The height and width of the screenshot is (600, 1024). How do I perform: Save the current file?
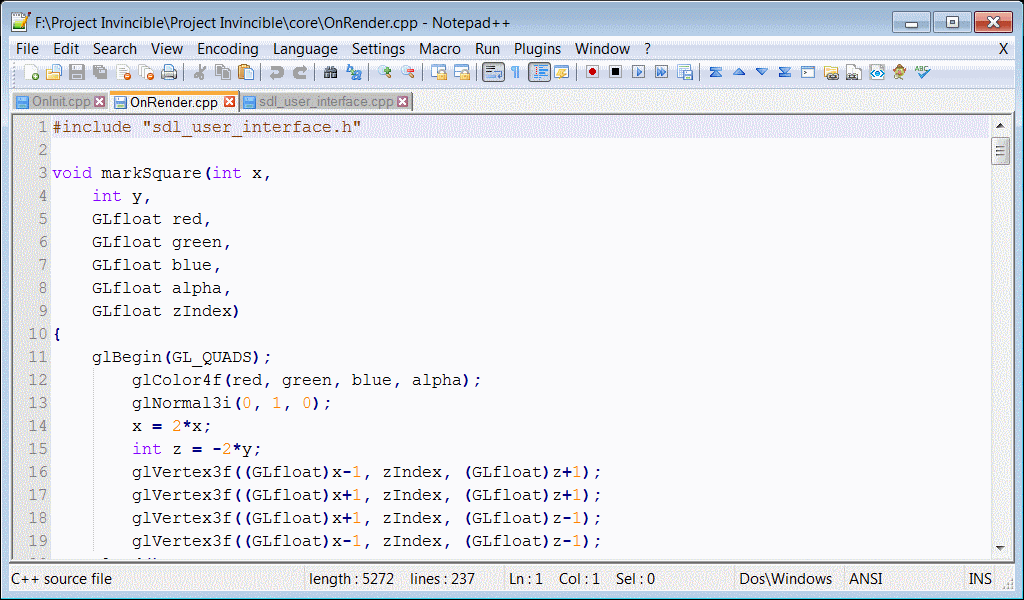point(78,72)
